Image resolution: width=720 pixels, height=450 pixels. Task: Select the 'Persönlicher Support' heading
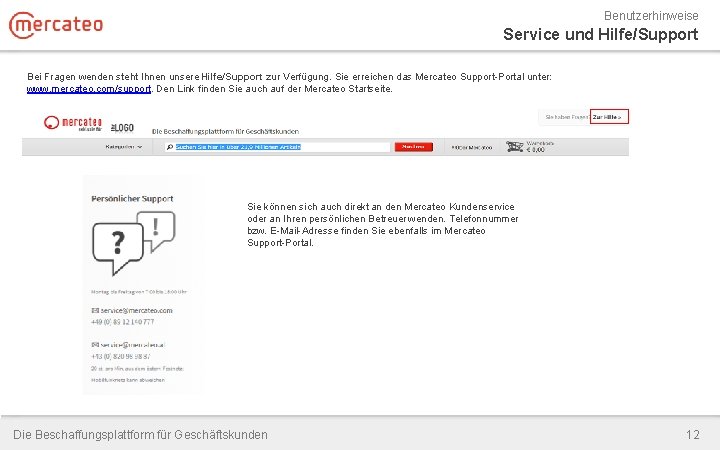point(132,199)
